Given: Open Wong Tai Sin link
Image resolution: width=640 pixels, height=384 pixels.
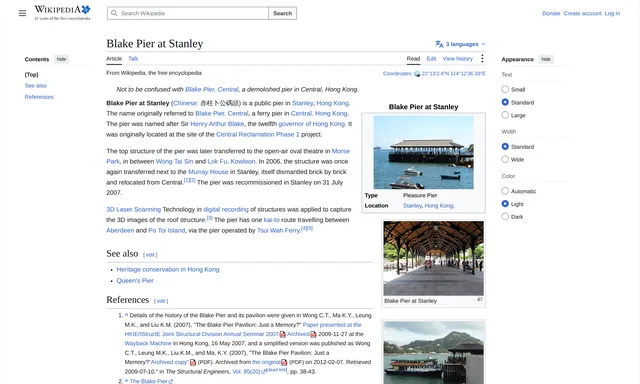Looking at the screenshot, I should tap(174, 161).
